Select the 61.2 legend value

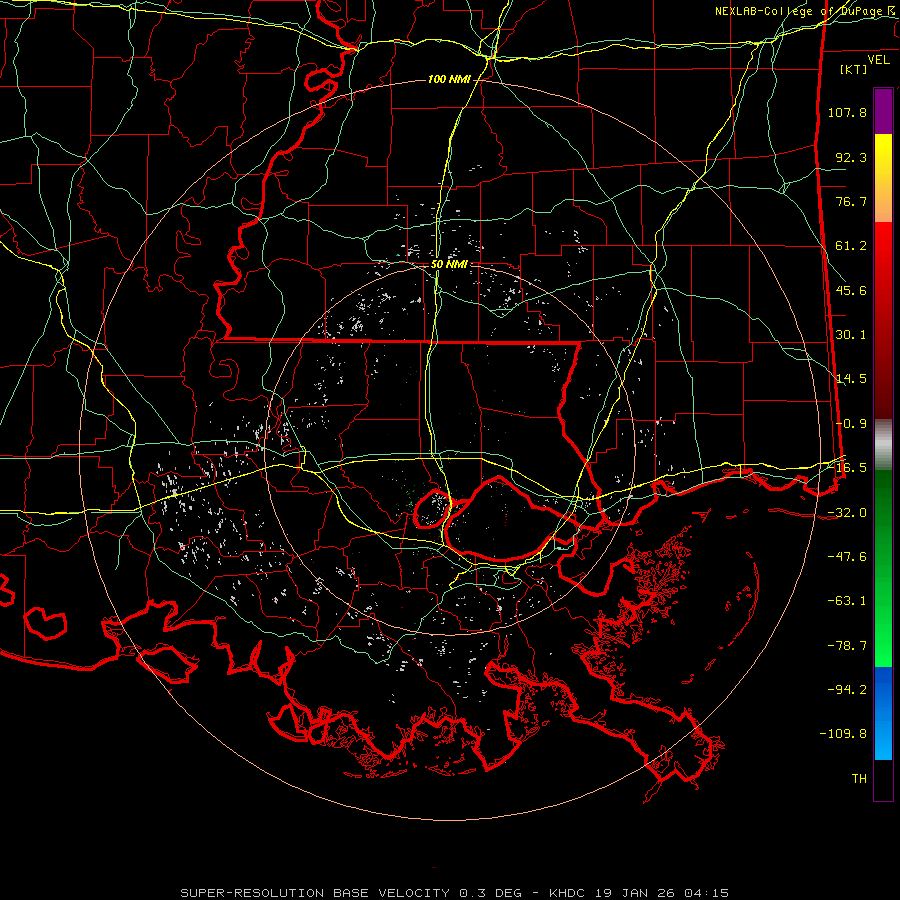(851, 246)
